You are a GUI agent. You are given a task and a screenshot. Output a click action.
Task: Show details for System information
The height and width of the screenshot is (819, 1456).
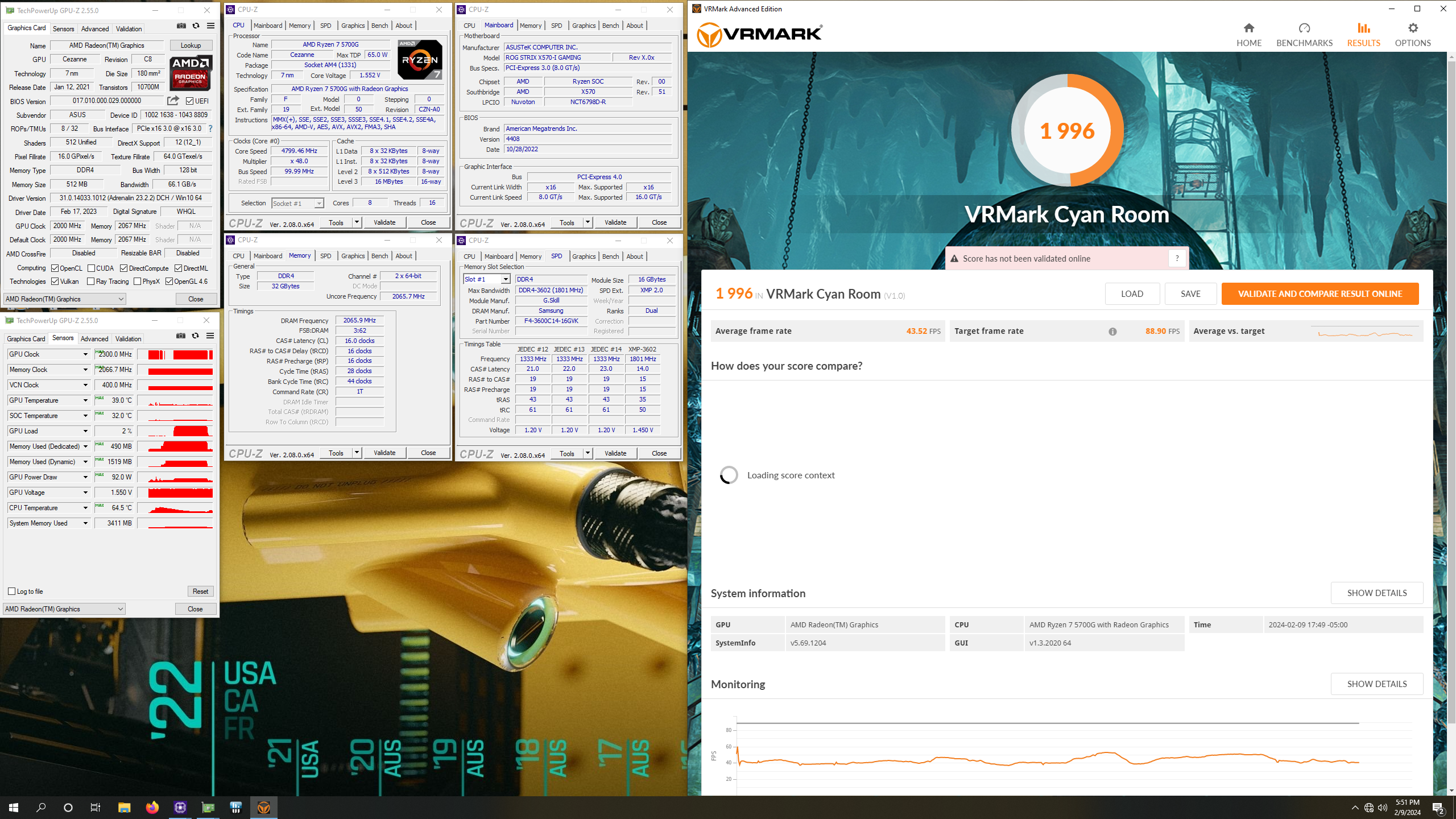(1377, 593)
